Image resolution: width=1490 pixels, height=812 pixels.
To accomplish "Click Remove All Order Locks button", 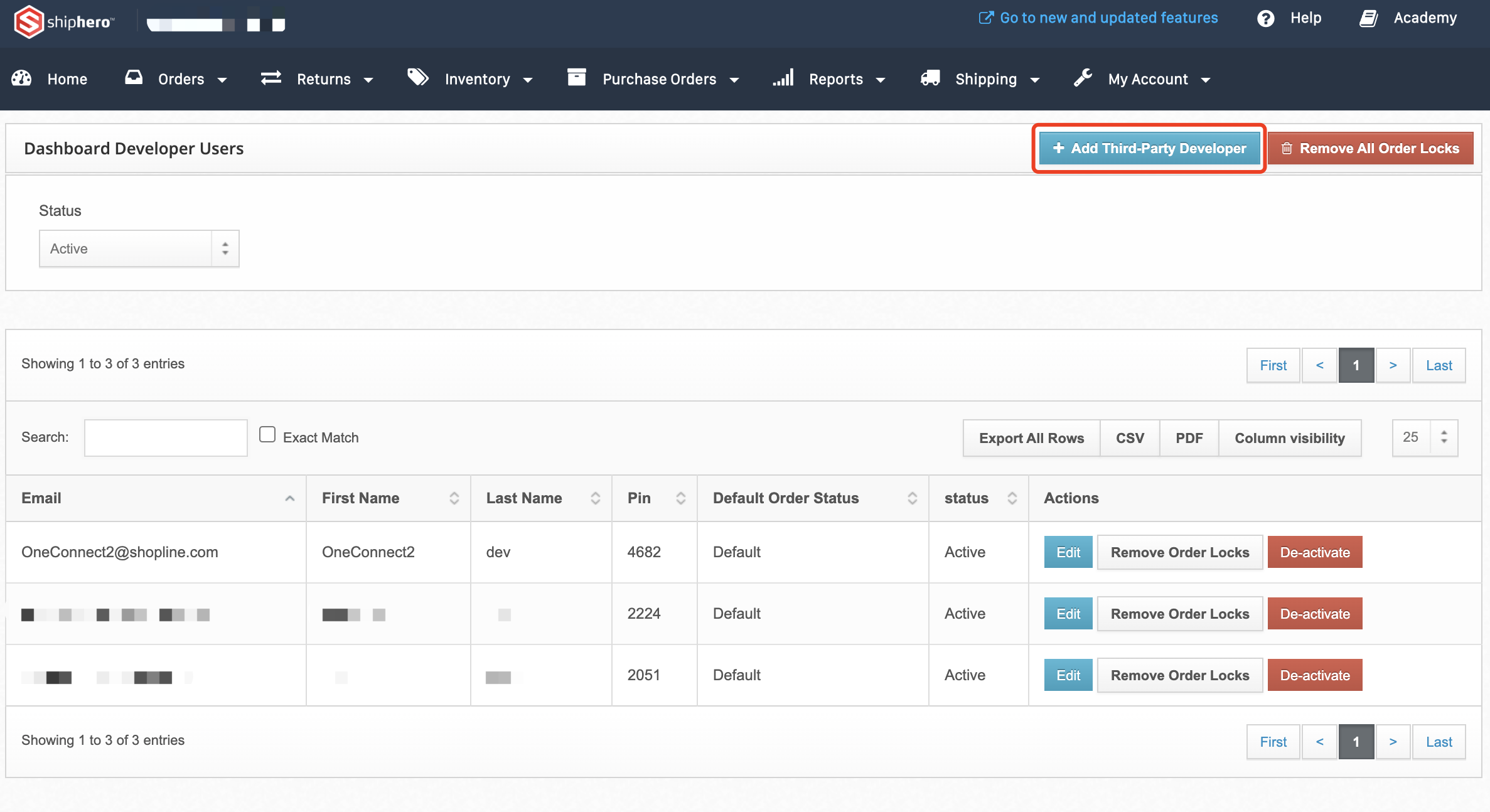I will point(1370,148).
